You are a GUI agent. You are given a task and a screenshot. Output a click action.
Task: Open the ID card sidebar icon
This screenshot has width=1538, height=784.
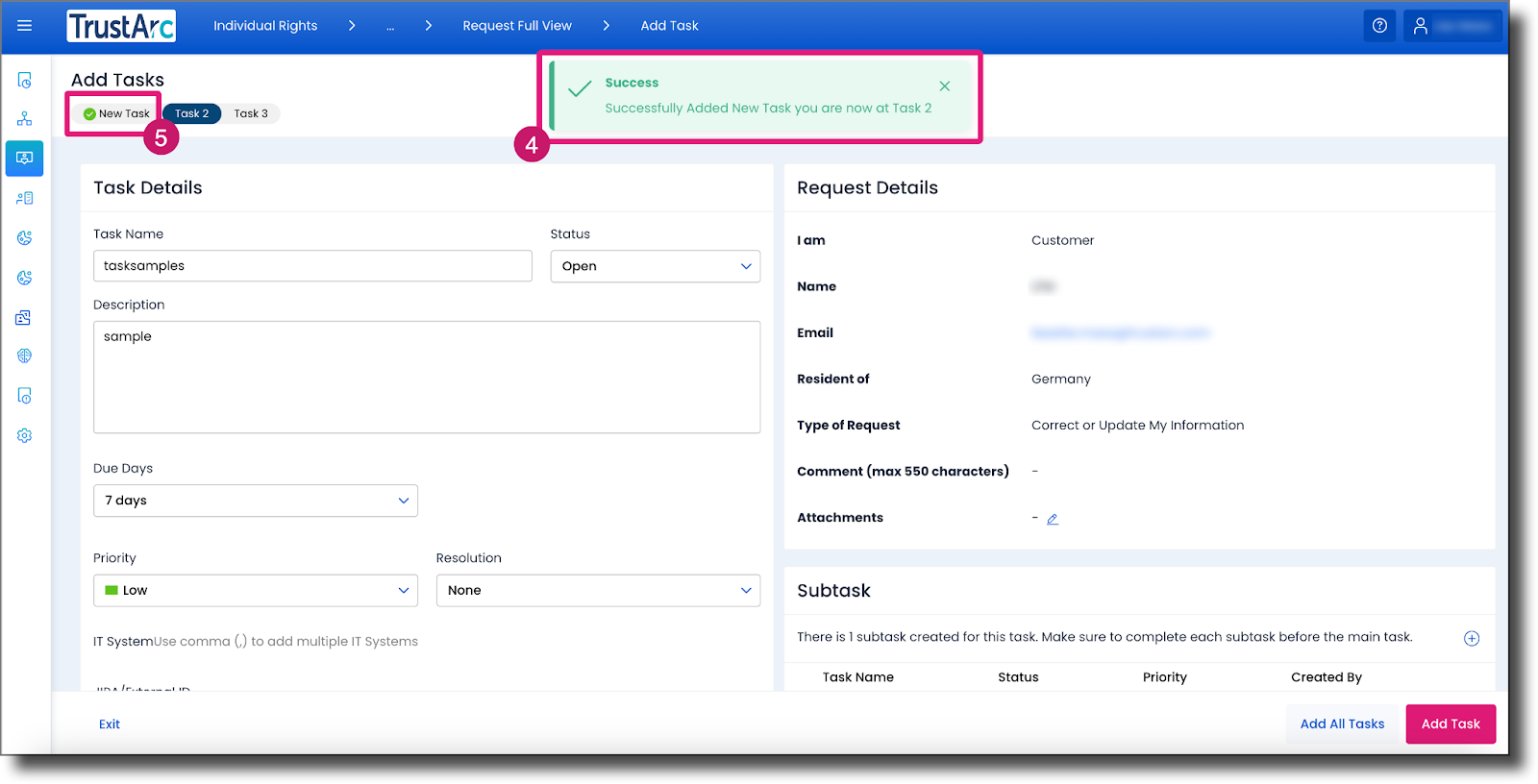25,317
